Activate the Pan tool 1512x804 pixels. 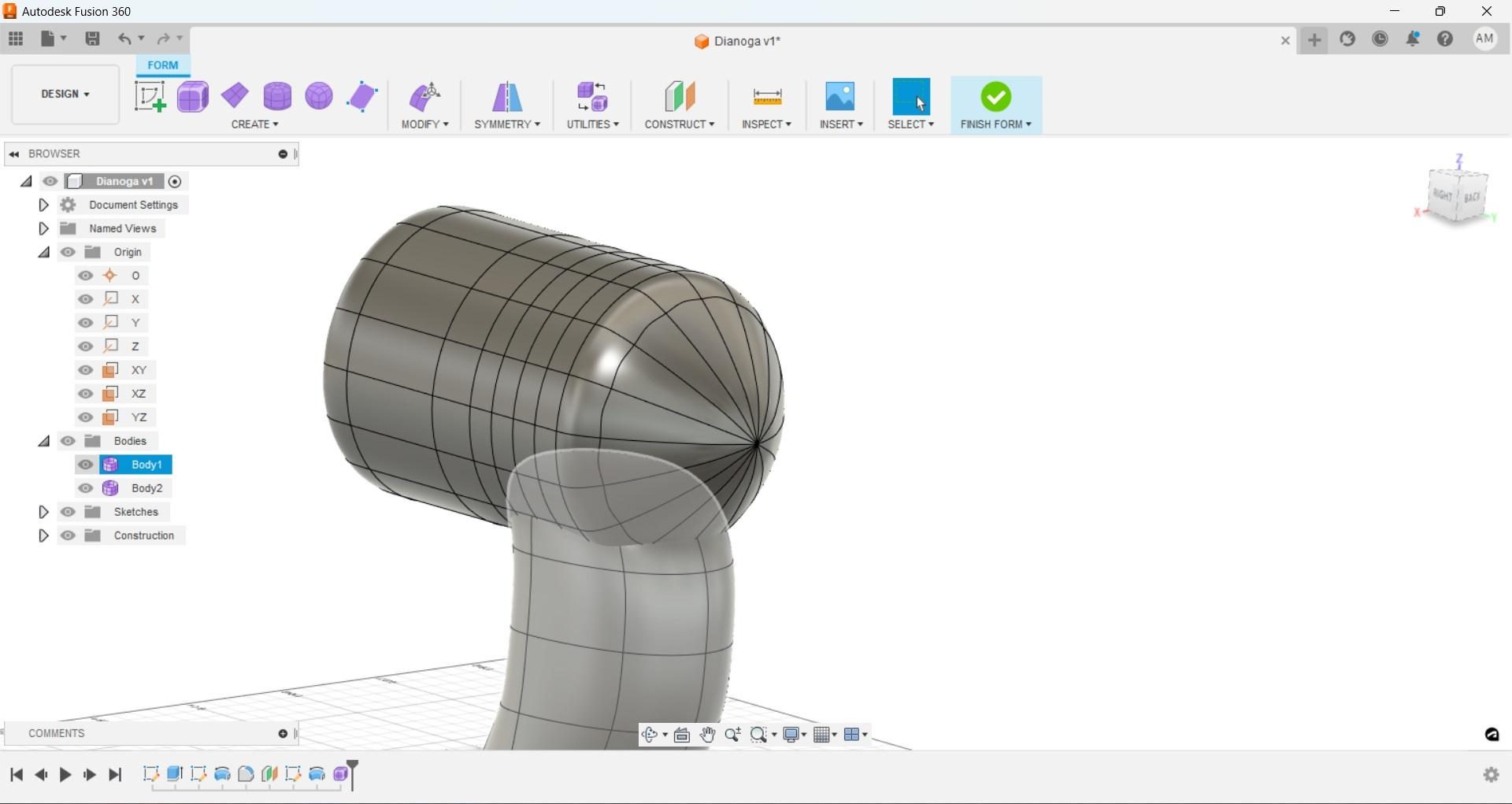[x=707, y=734]
